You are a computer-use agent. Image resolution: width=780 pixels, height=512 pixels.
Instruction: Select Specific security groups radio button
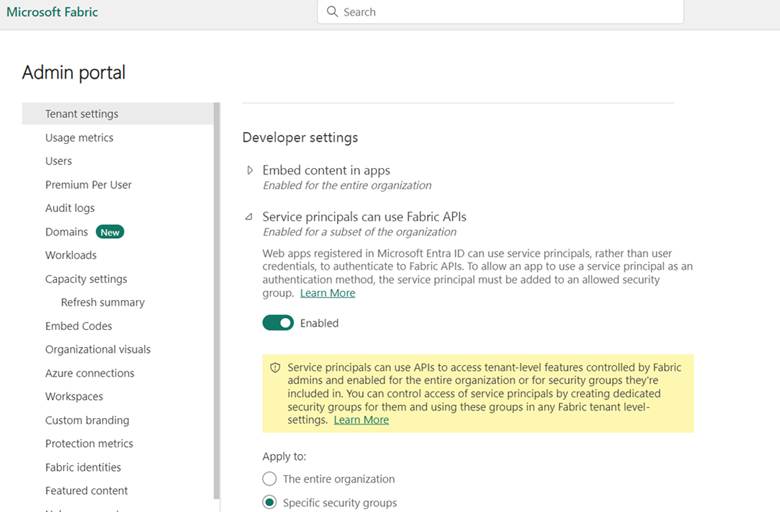(x=269, y=503)
